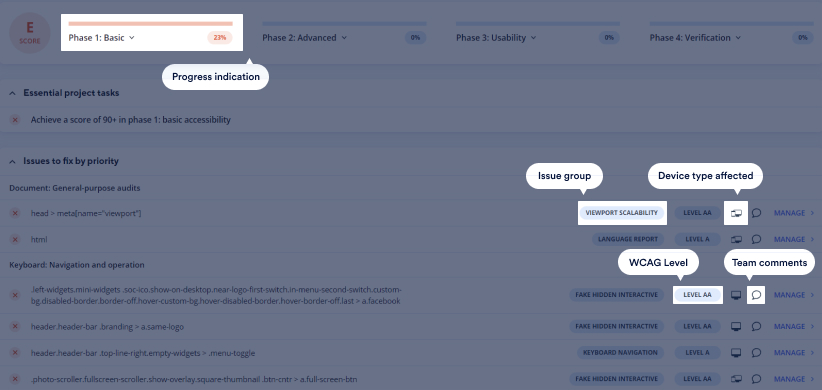Image resolution: width=822 pixels, height=390 pixels.
Task: Click the Phase 3 progress bar
Action: [537, 24]
